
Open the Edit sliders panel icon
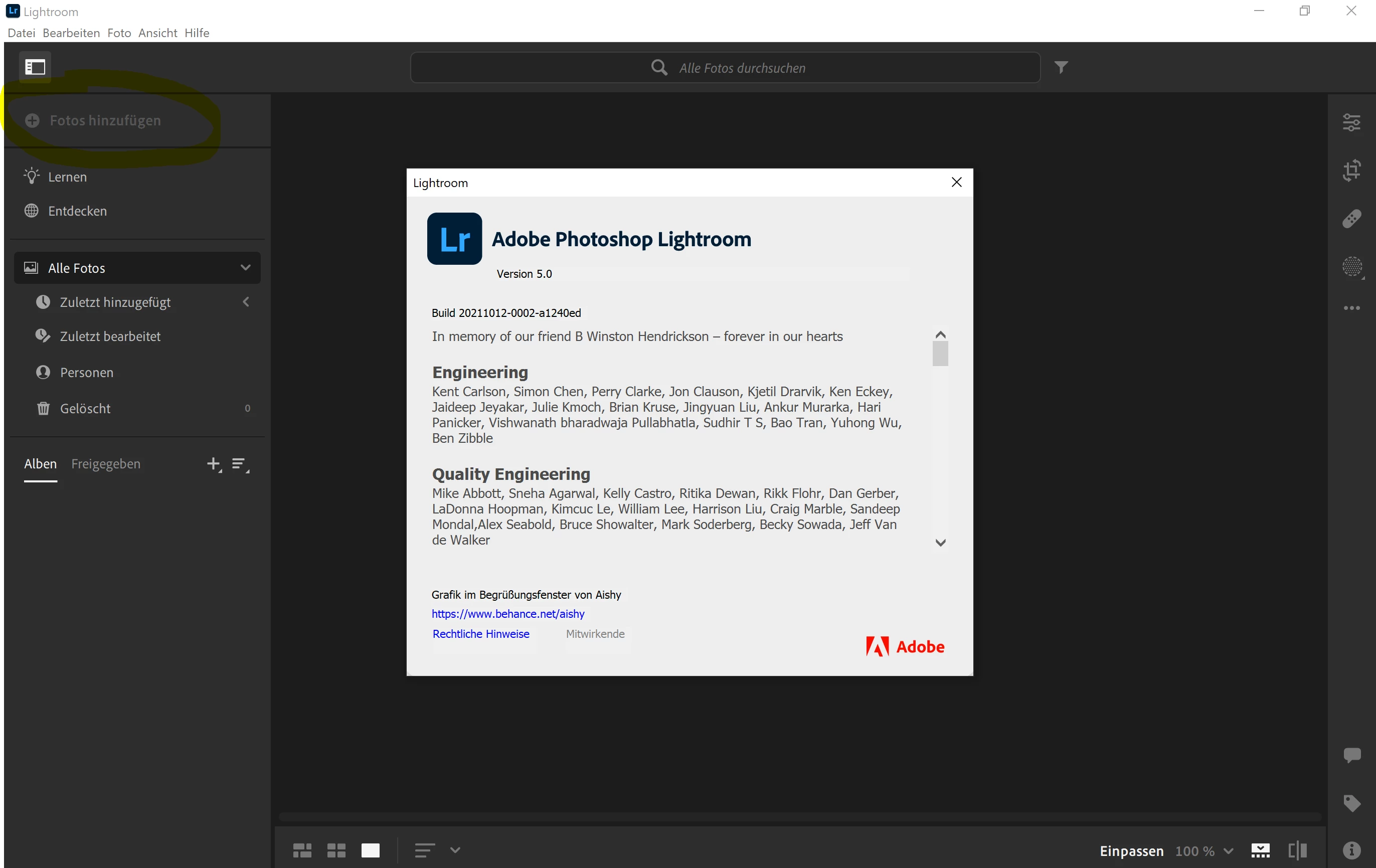(1351, 122)
